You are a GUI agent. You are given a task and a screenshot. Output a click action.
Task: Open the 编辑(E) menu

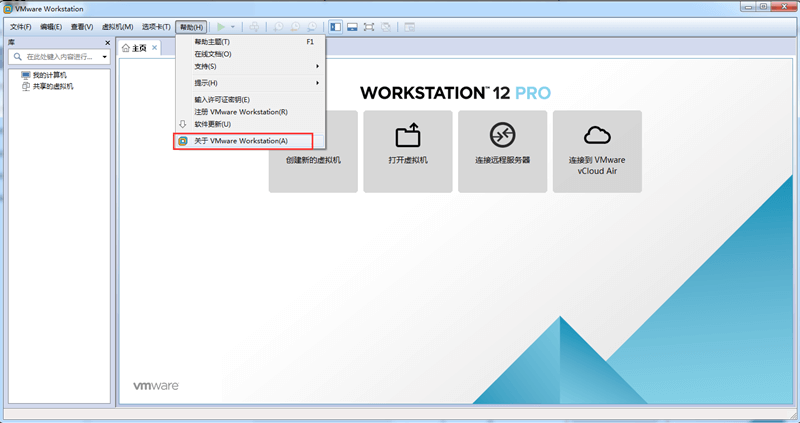coord(51,27)
